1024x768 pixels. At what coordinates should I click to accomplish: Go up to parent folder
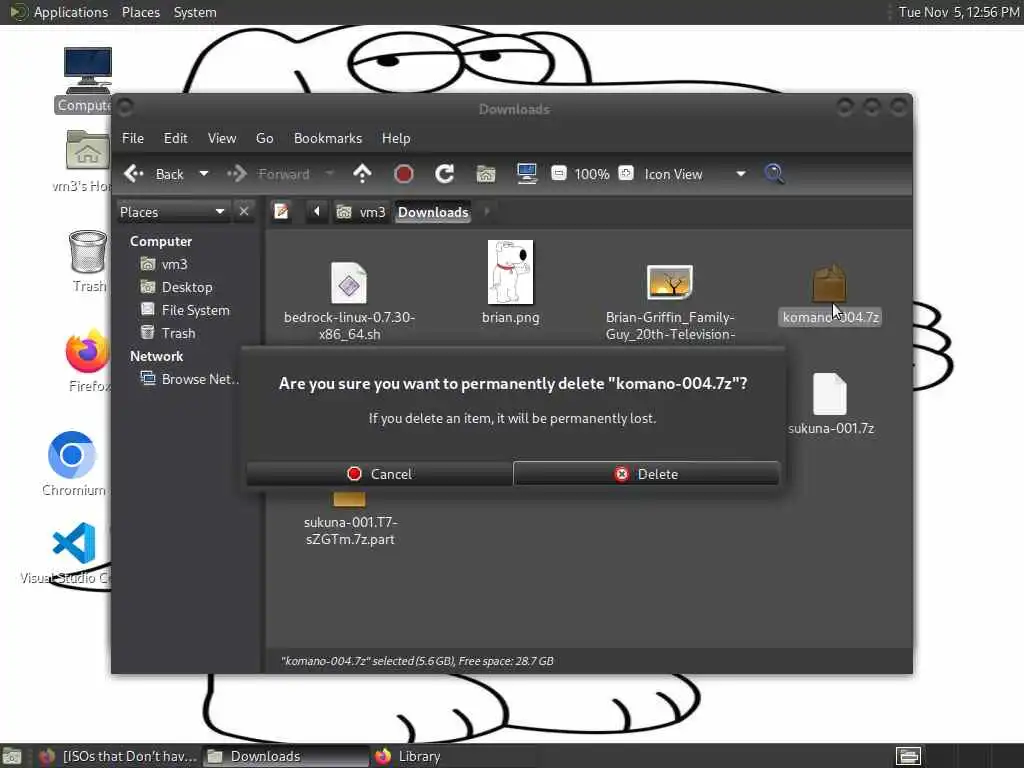pyautogui.click(x=362, y=174)
